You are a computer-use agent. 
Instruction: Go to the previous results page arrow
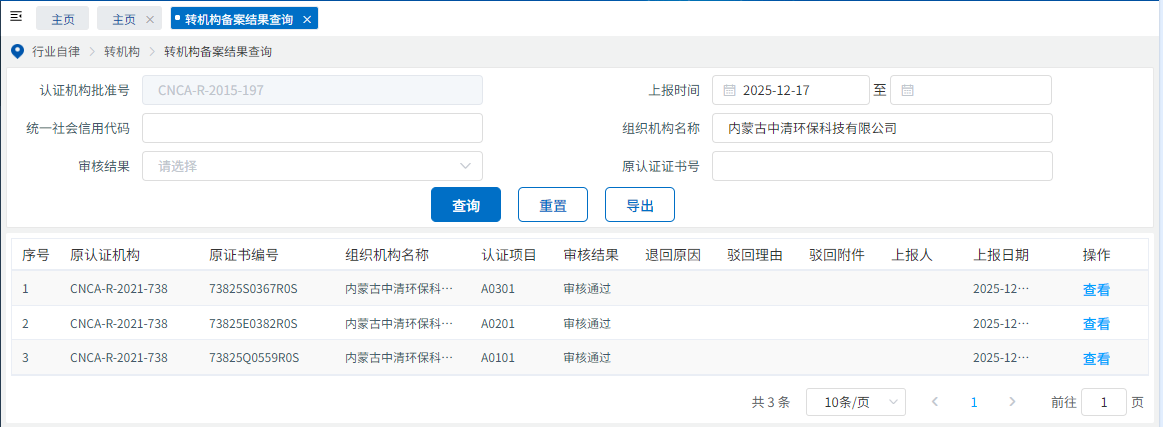(x=935, y=402)
